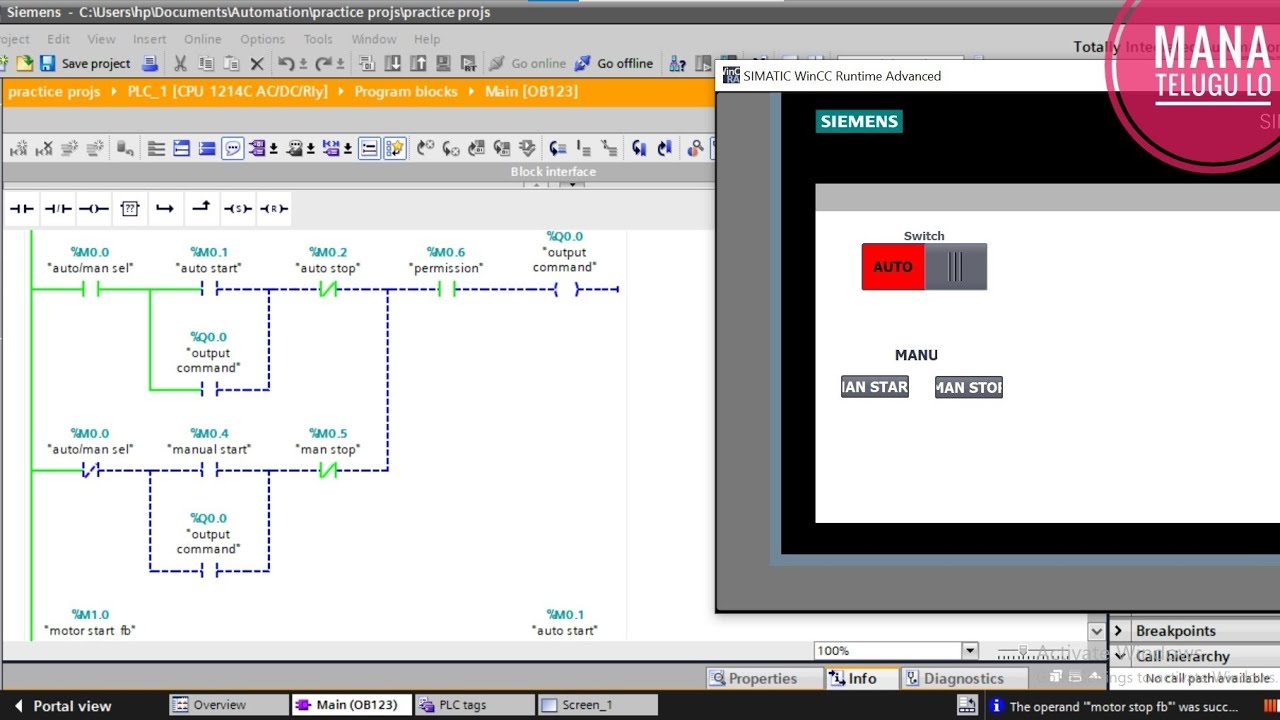Open the Tools menu

pyautogui.click(x=318, y=39)
